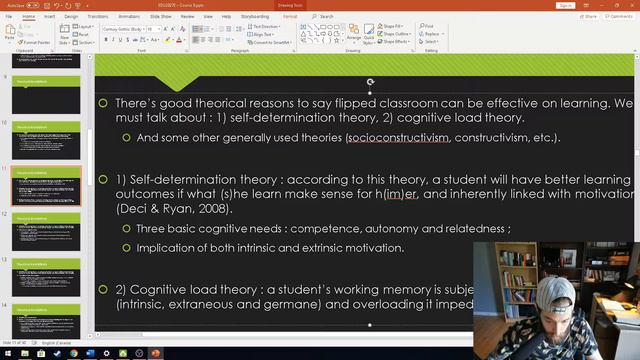Open Align Text dropdown
Screen dimensions: 640x360
point(260,34)
